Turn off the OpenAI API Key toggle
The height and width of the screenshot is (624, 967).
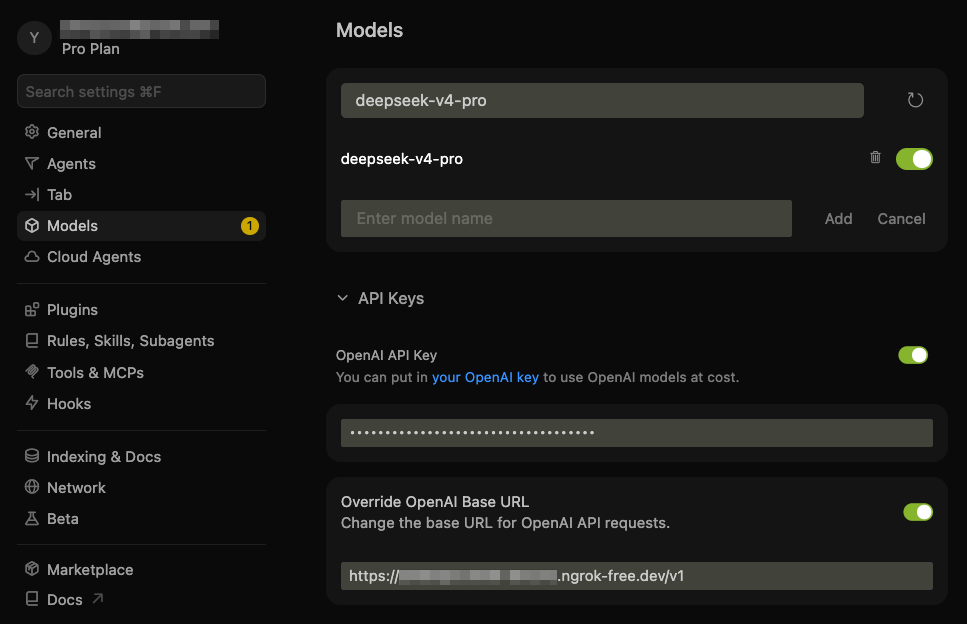913,355
